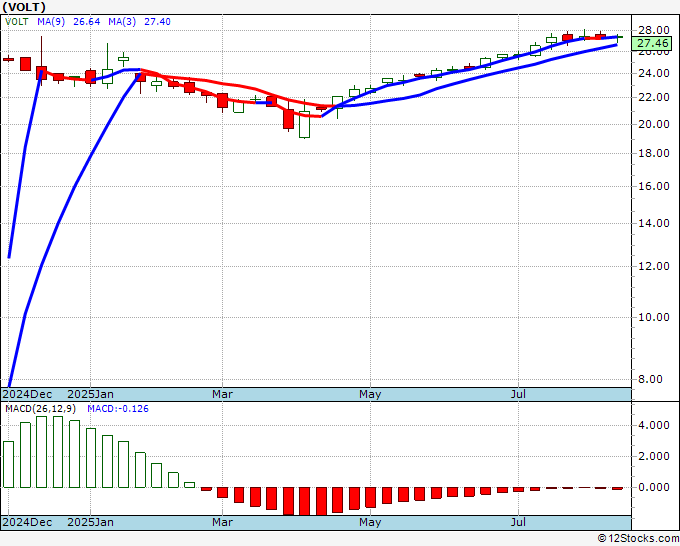Click the 22.00 price axis label

pos(654,97)
